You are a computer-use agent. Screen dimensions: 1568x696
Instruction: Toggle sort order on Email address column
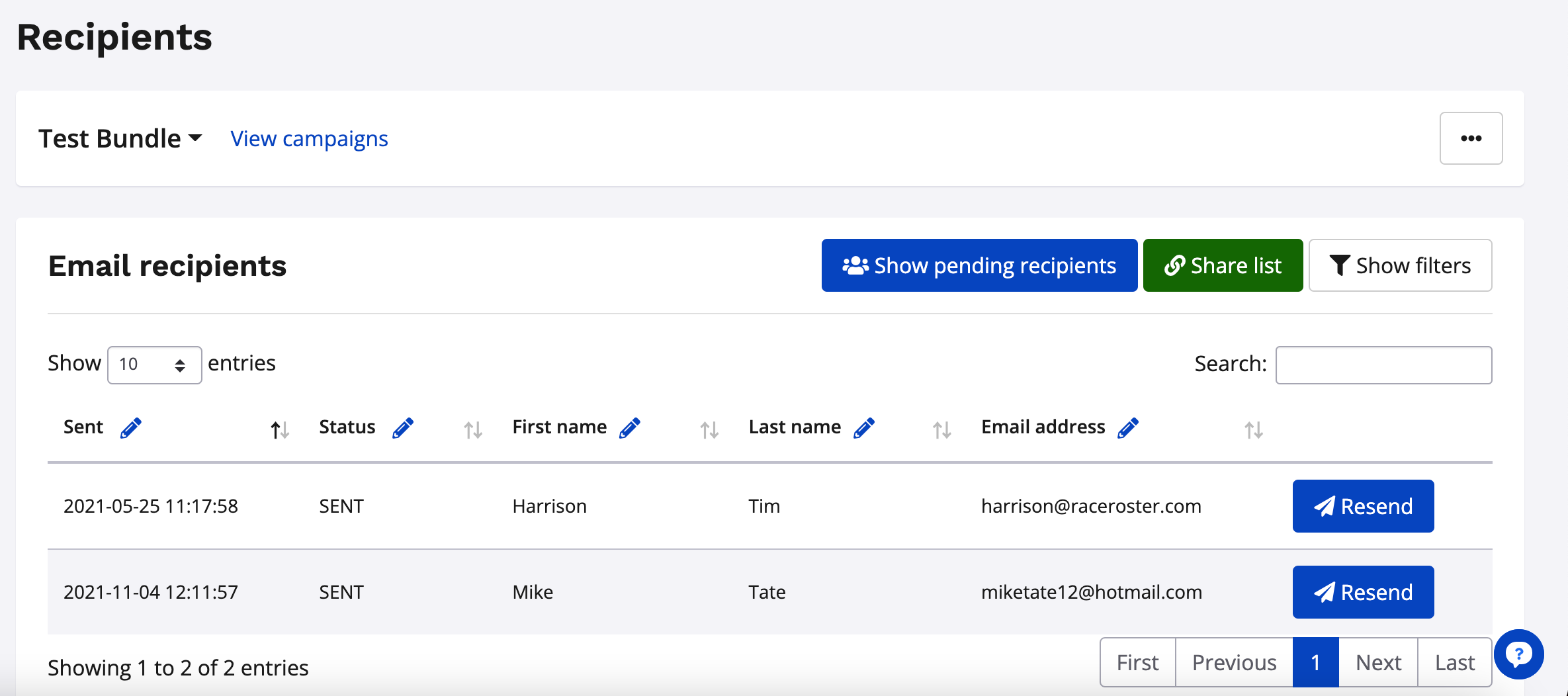coord(1253,431)
